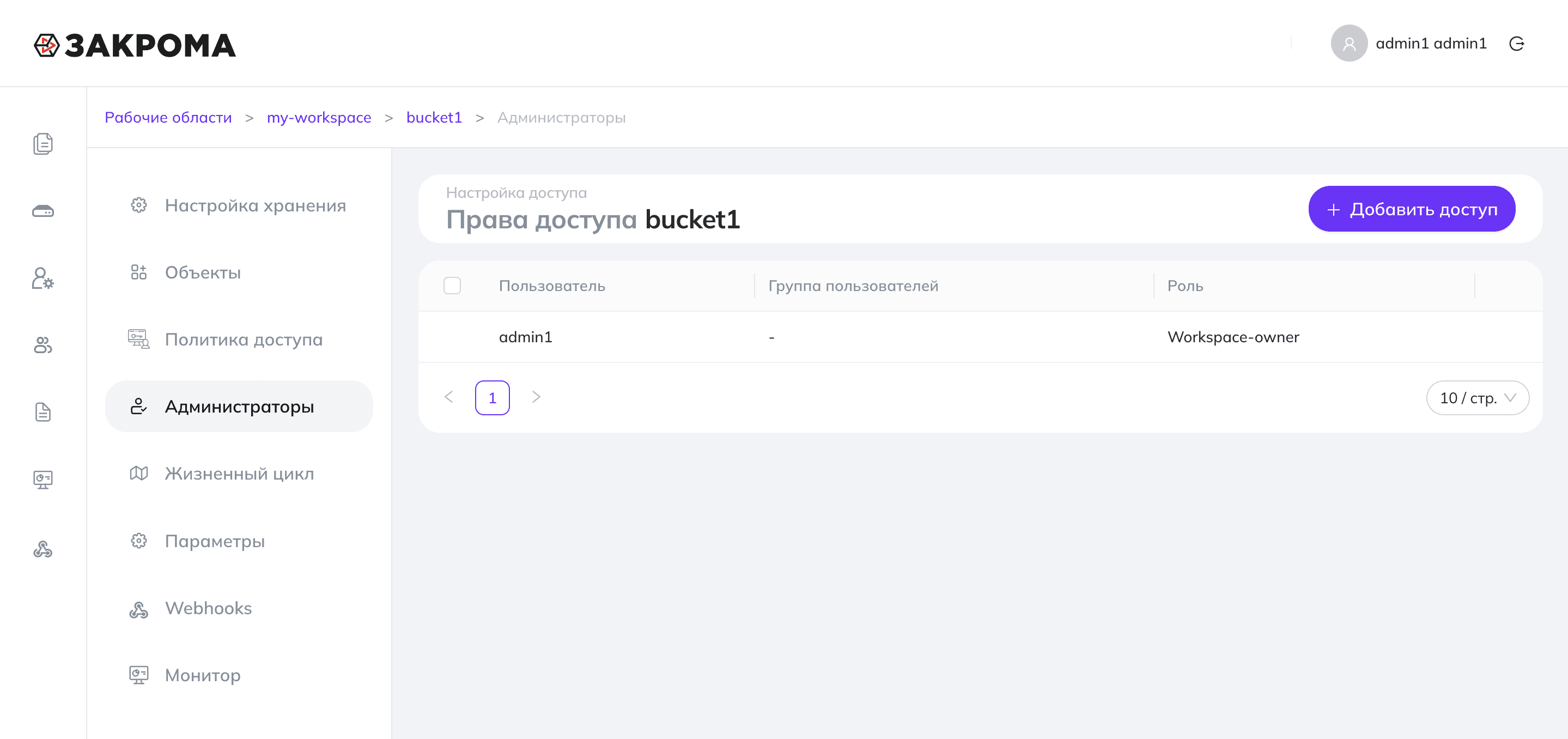Open the user groups icon in left rail
The image size is (1568, 739).
point(42,345)
